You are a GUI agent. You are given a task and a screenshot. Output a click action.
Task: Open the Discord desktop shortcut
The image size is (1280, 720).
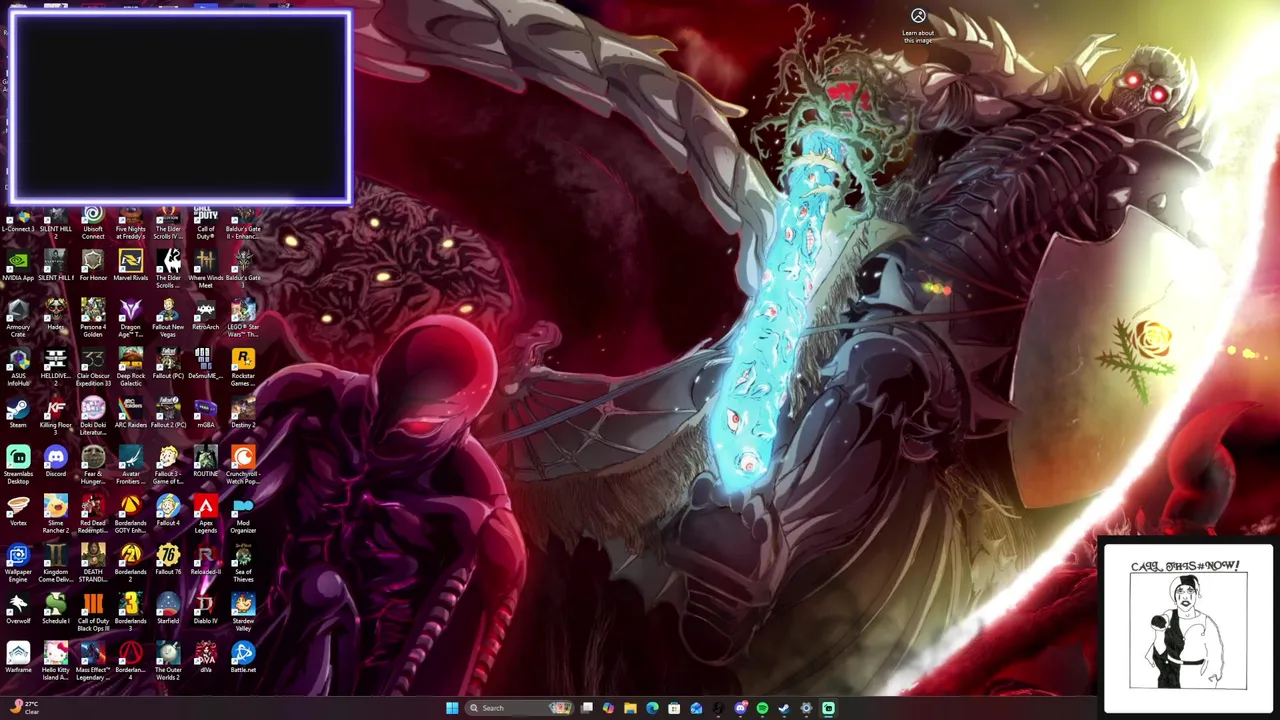tap(55, 463)
